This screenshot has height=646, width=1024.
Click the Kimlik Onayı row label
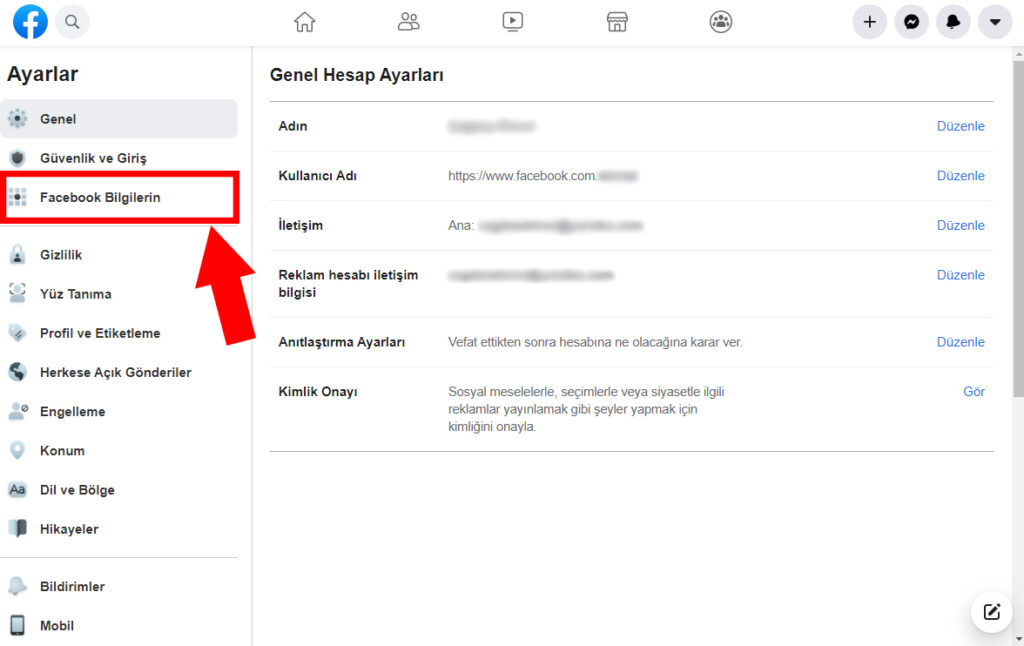[x=318, y=392]
